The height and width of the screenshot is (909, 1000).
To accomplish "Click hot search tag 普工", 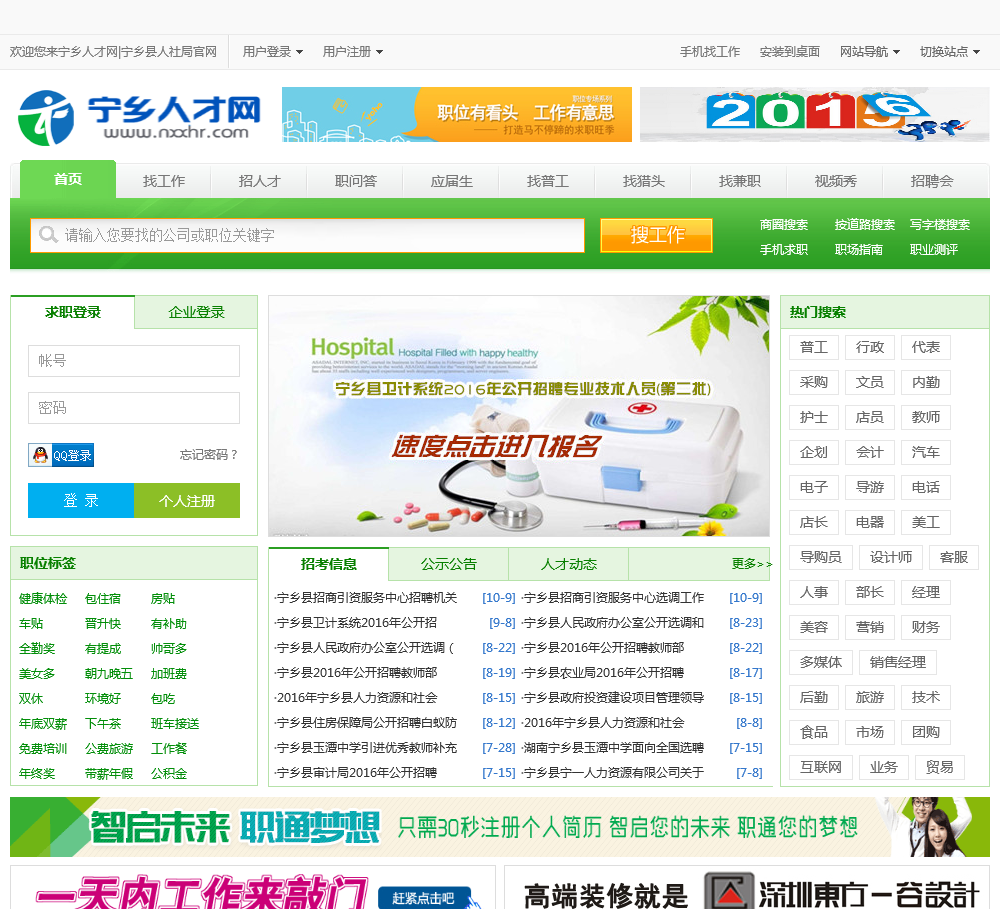I will pos(814,347).
